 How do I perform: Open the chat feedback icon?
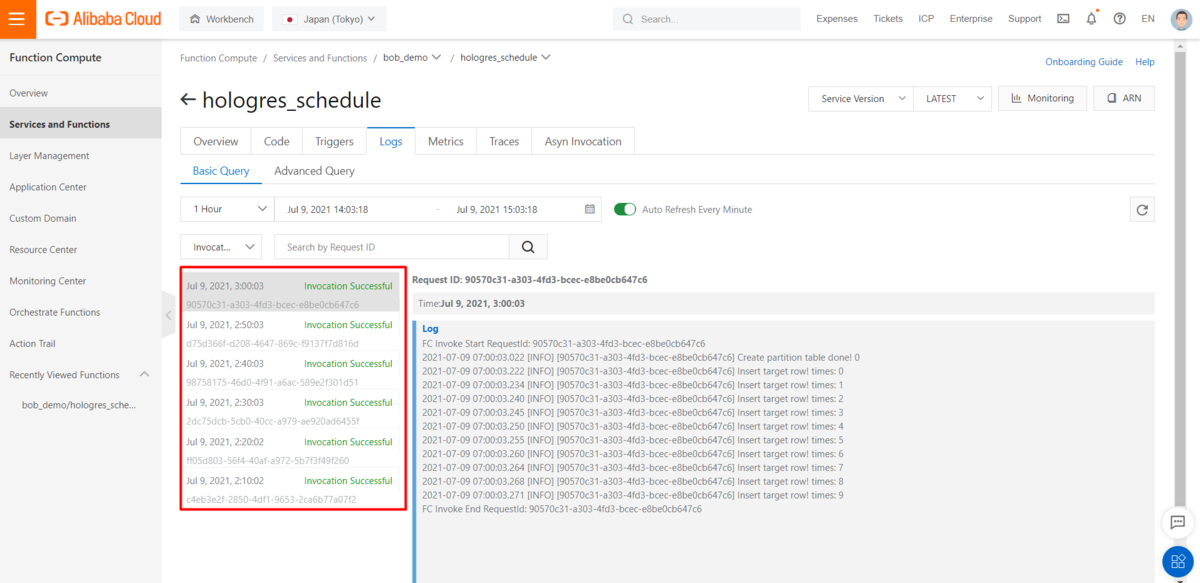1178,522
